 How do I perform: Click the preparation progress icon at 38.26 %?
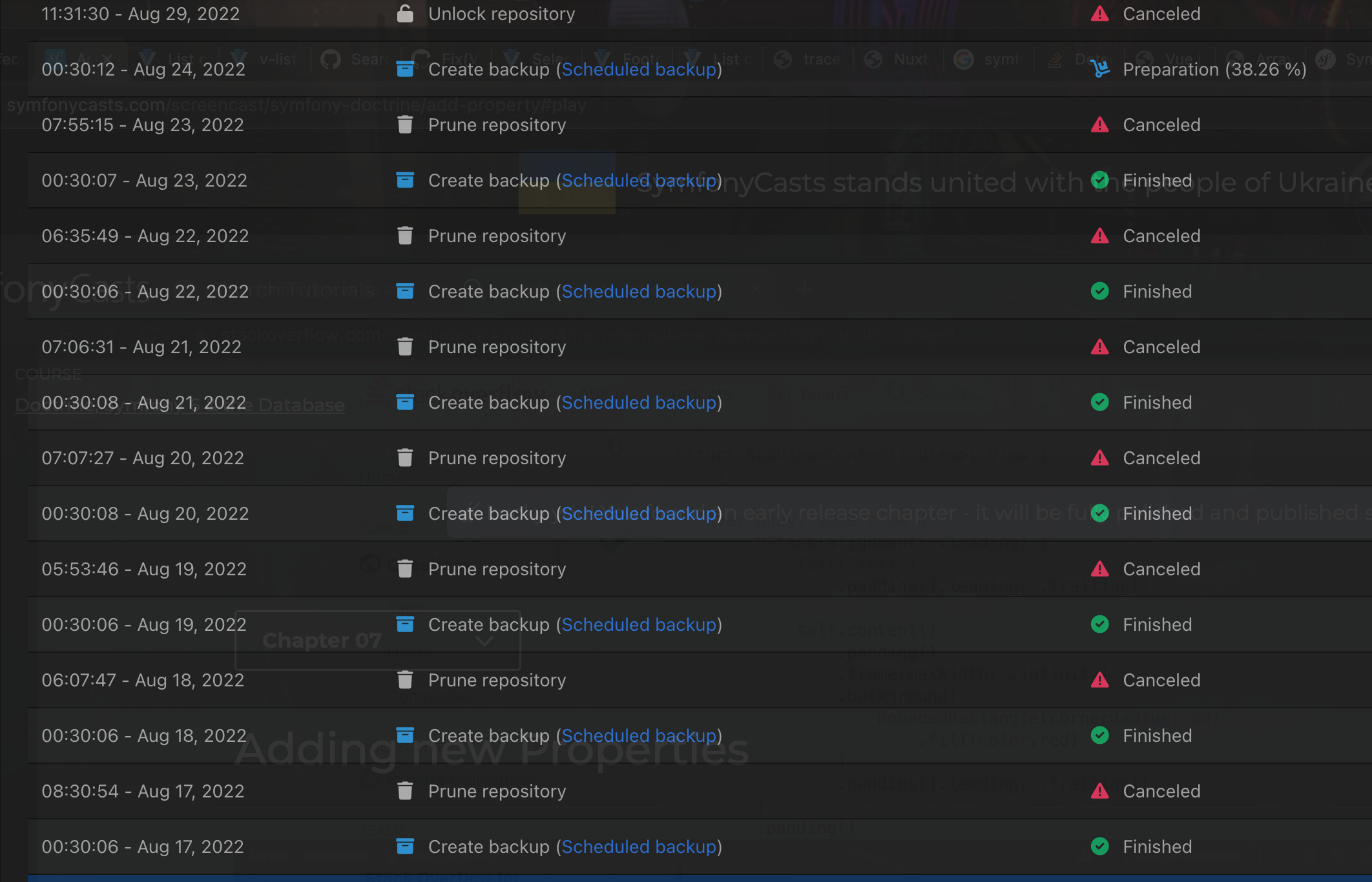pos(1099,69)
